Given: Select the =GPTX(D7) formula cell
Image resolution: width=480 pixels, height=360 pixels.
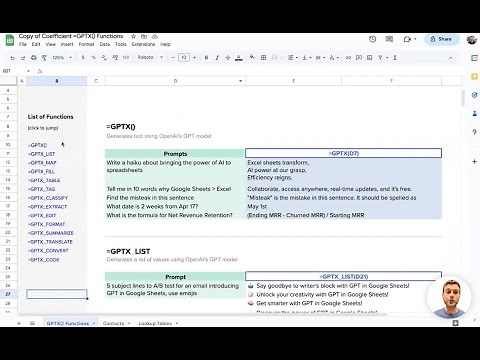Looking at the screenshot, I should tap(343, 153).
